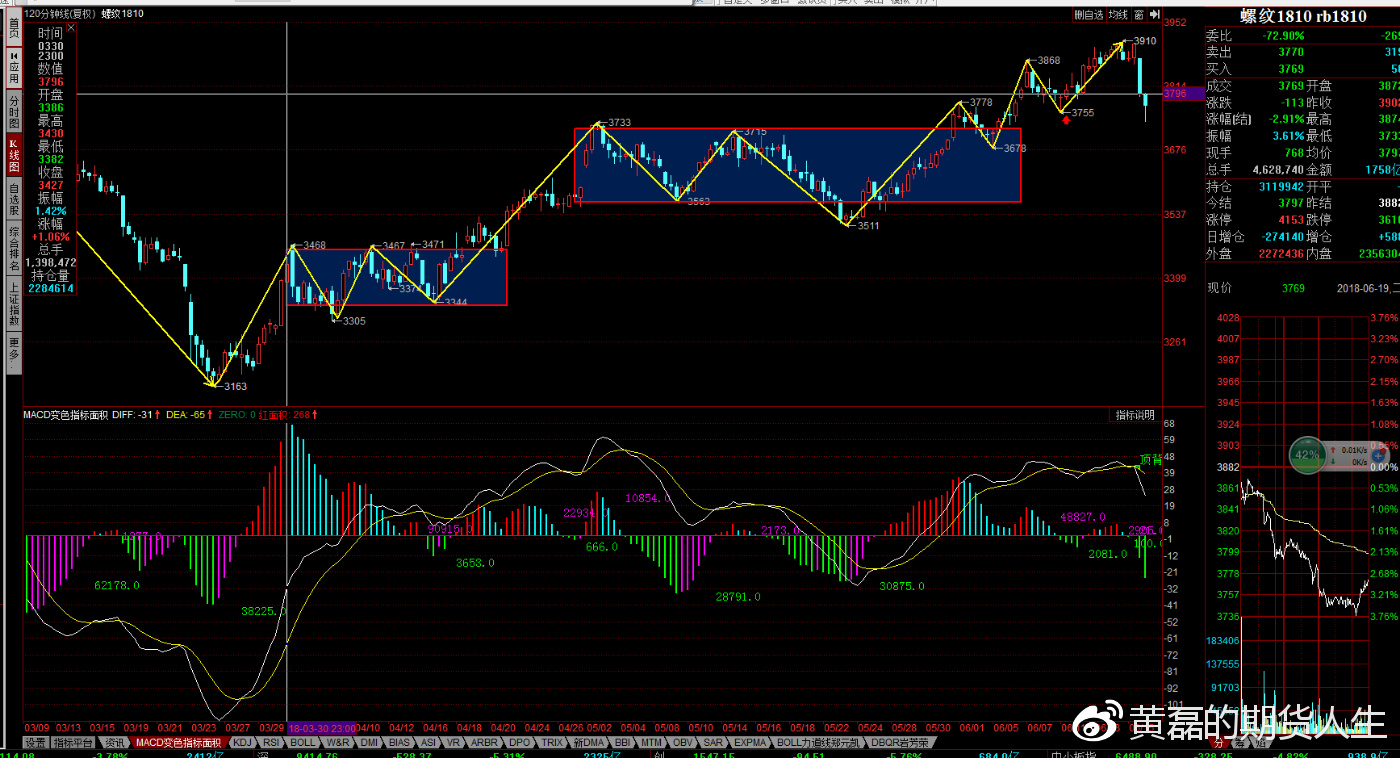Click the green 42% floating speed ball
This screenshot has width=1400, height=758.
tap(1307, 454)
